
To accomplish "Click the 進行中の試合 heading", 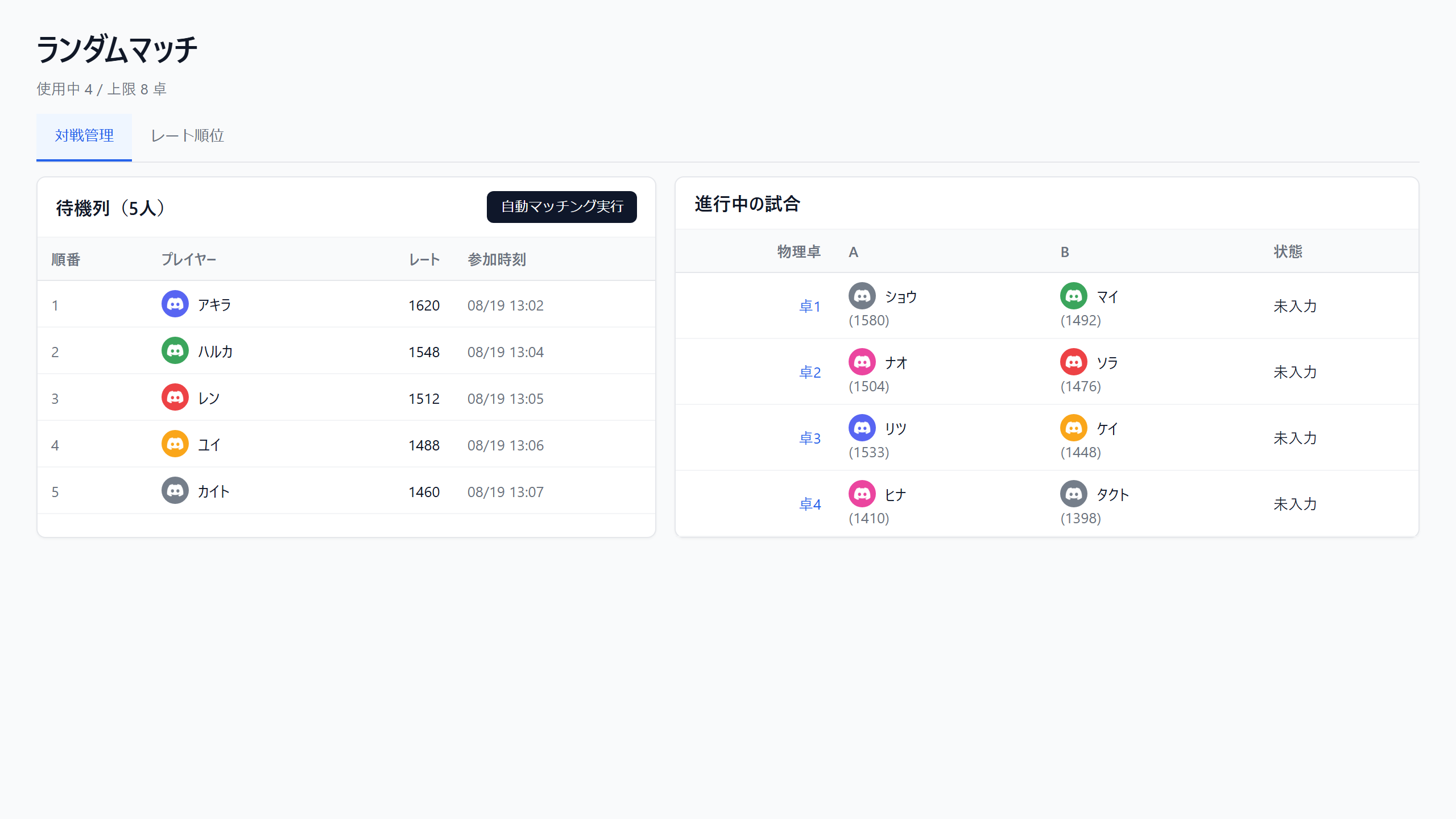I will pos(747,204).
